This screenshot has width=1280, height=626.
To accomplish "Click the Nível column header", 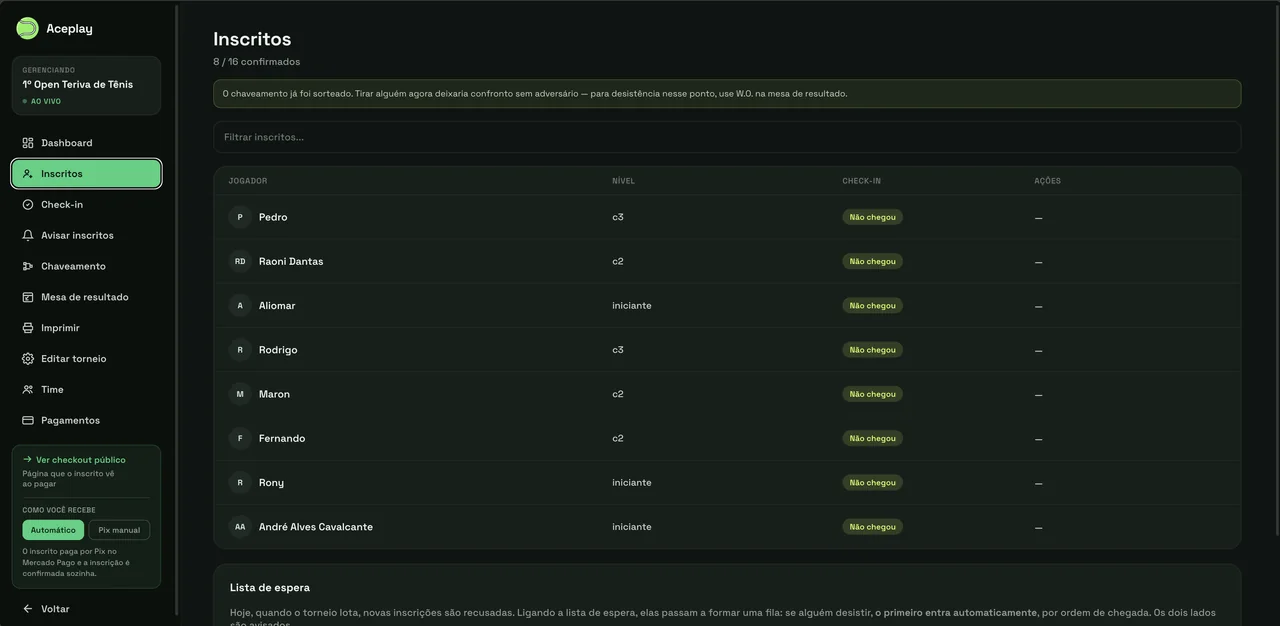I will coord(623,181).
